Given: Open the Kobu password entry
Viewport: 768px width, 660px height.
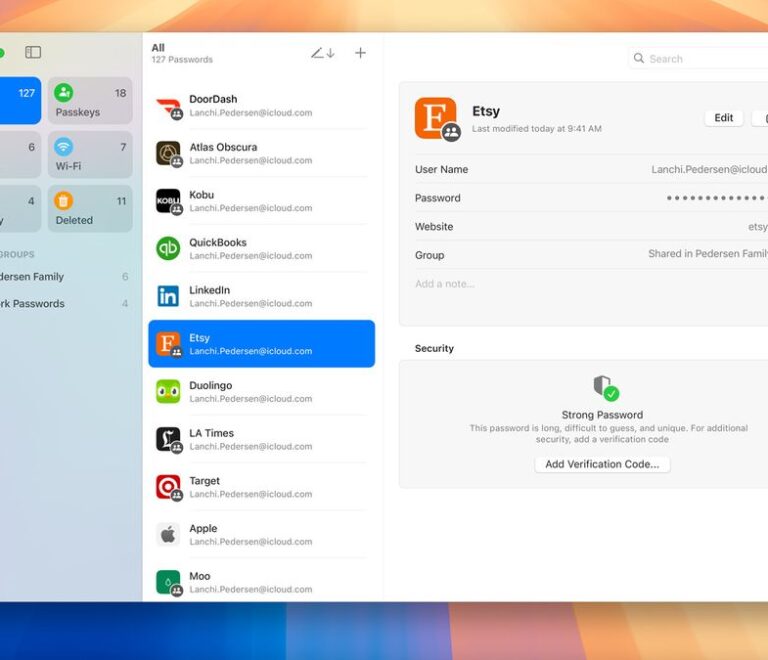Looking at the screenshot, I should point(262,201).
